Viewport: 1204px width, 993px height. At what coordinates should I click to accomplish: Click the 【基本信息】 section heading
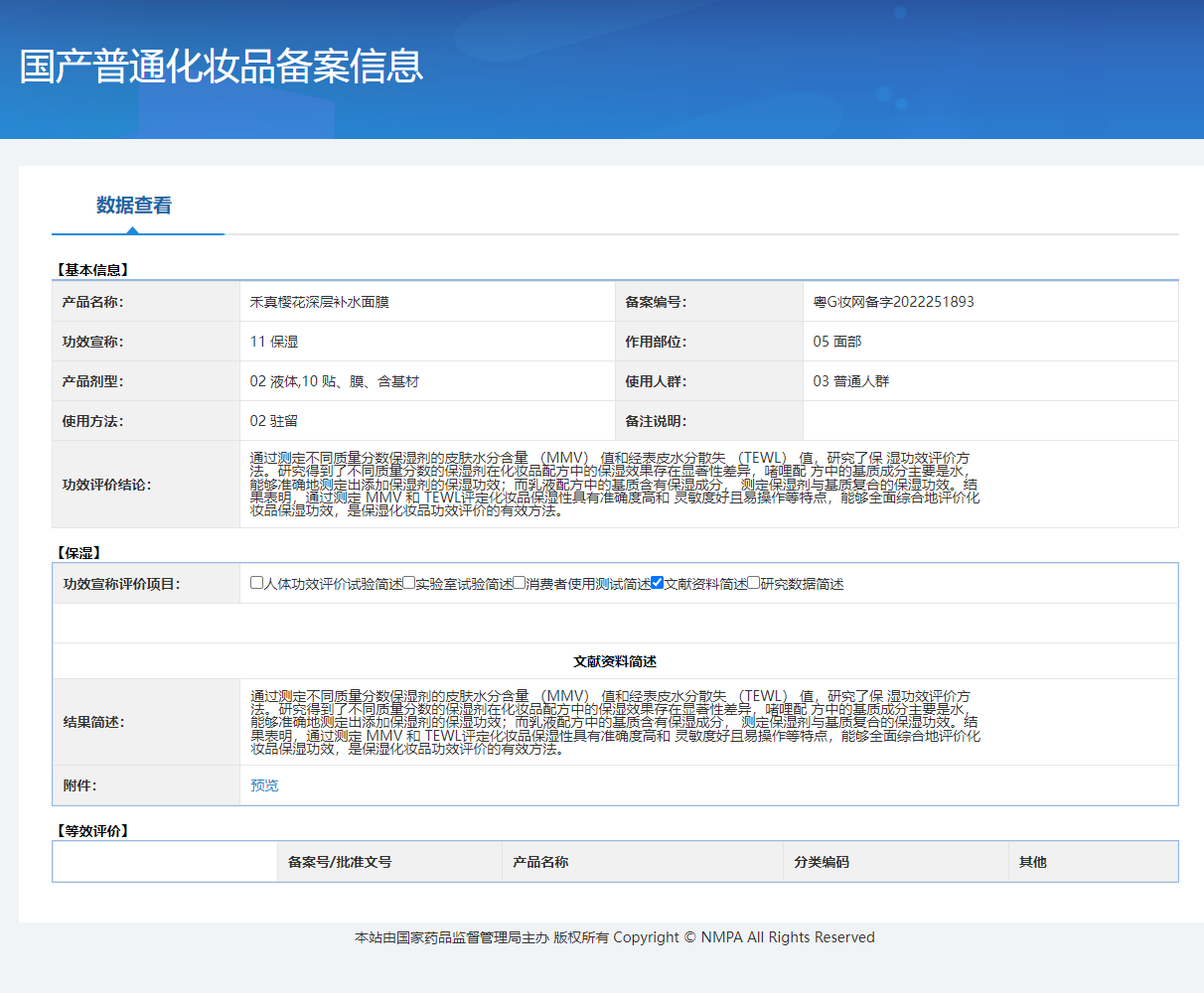(92, 270)
